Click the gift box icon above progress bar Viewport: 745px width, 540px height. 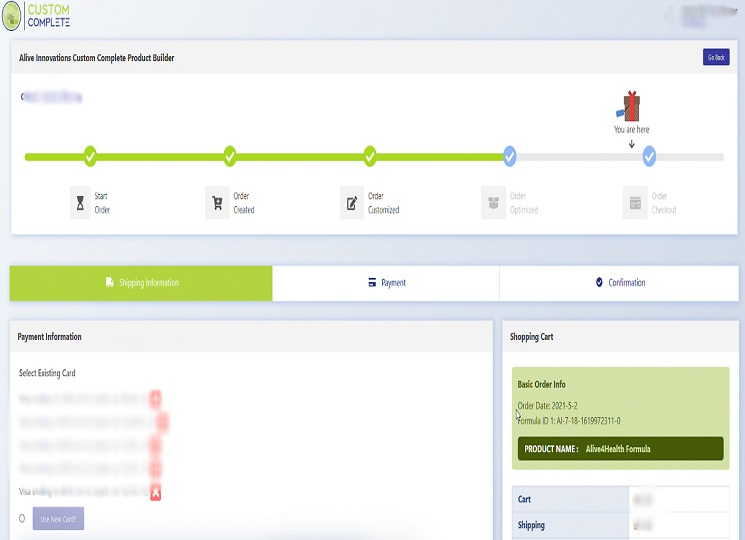pos(631,105)
